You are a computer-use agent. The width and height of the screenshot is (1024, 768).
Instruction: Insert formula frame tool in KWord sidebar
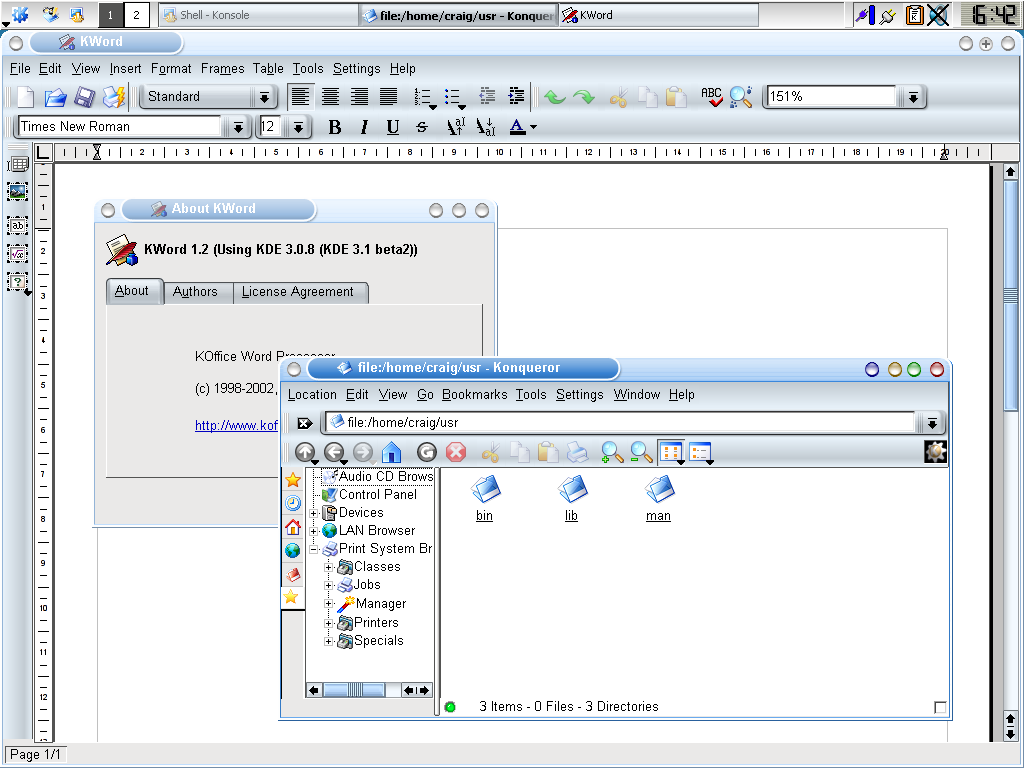(x=18, y=253)
